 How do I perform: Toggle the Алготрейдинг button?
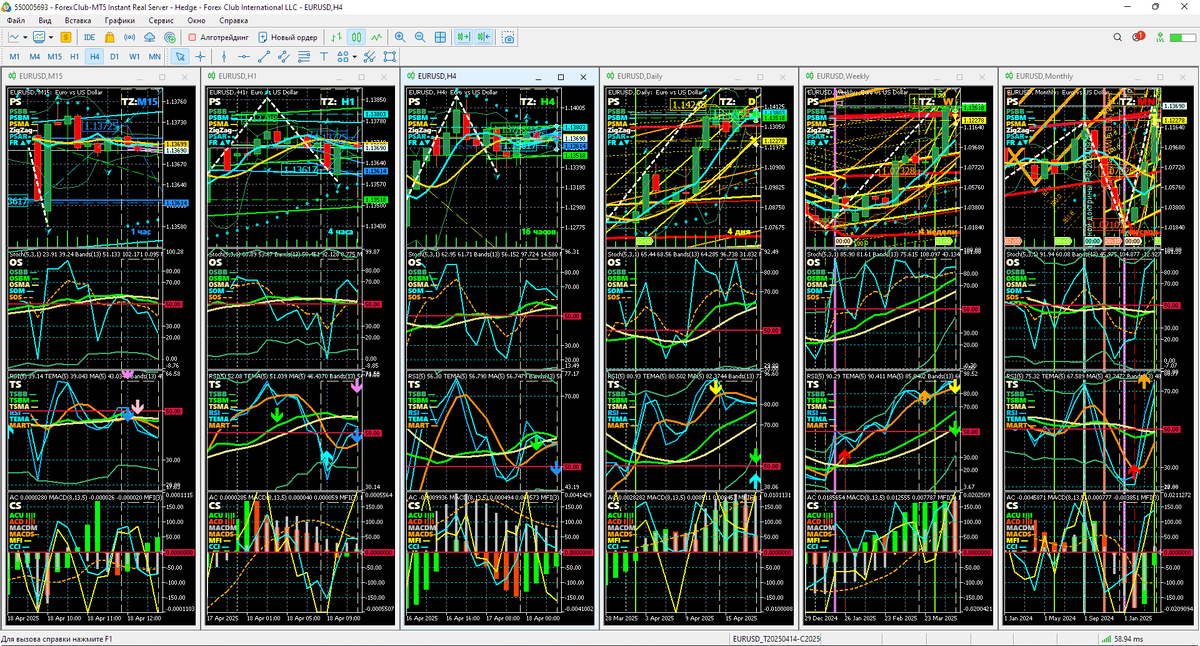(219, 37)
